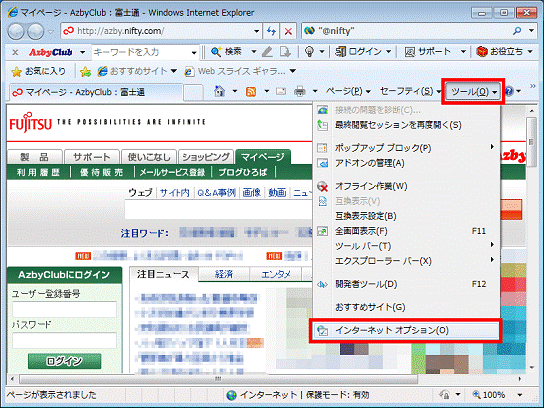Click the ログイン toolbar button

pyautogui.click(x=358, y=52)
